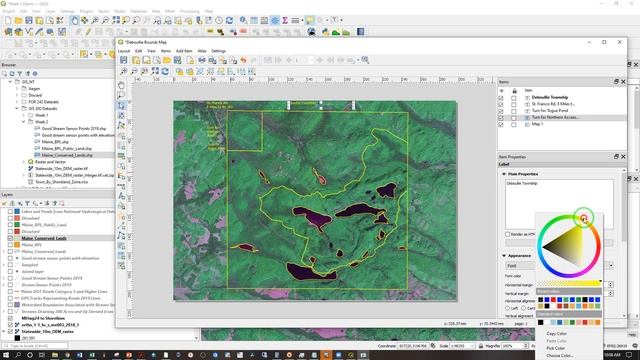Expand the Raster and Vector folder
Screen dimensions: 640x360
(x=23, y=162)
